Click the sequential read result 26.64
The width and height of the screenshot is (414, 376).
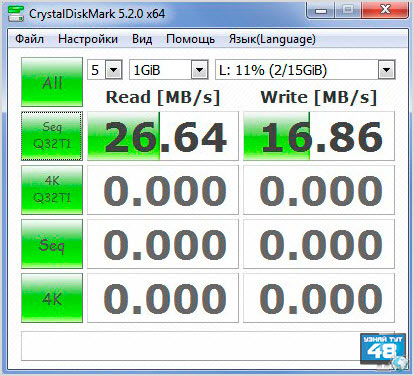point(163,136)
